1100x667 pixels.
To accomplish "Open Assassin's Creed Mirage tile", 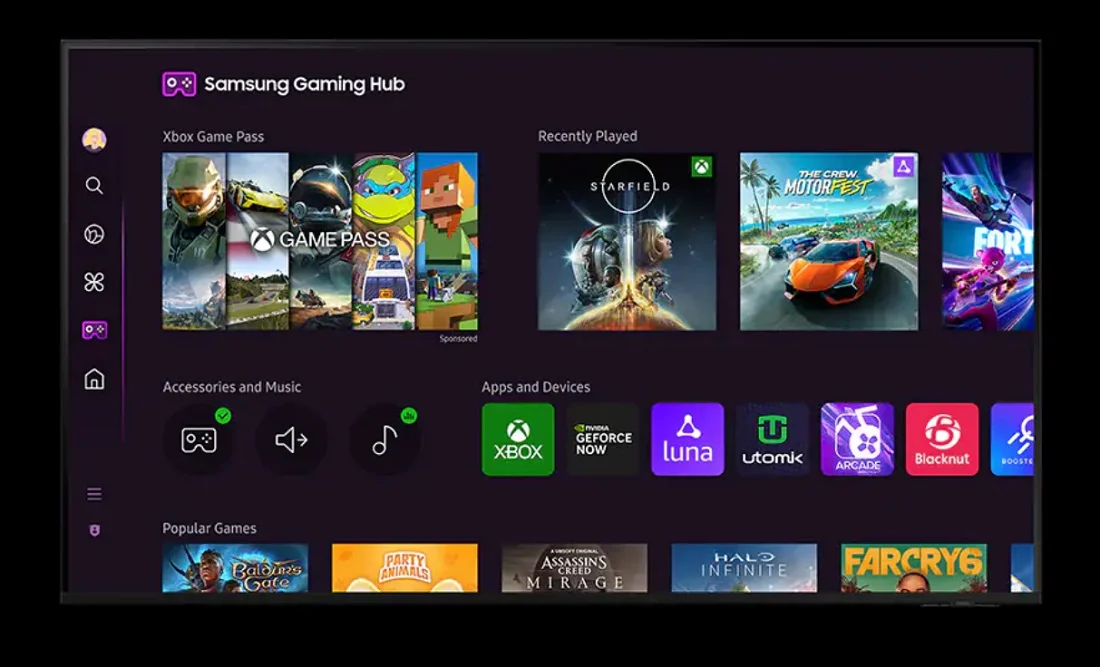I will point(575,567).
